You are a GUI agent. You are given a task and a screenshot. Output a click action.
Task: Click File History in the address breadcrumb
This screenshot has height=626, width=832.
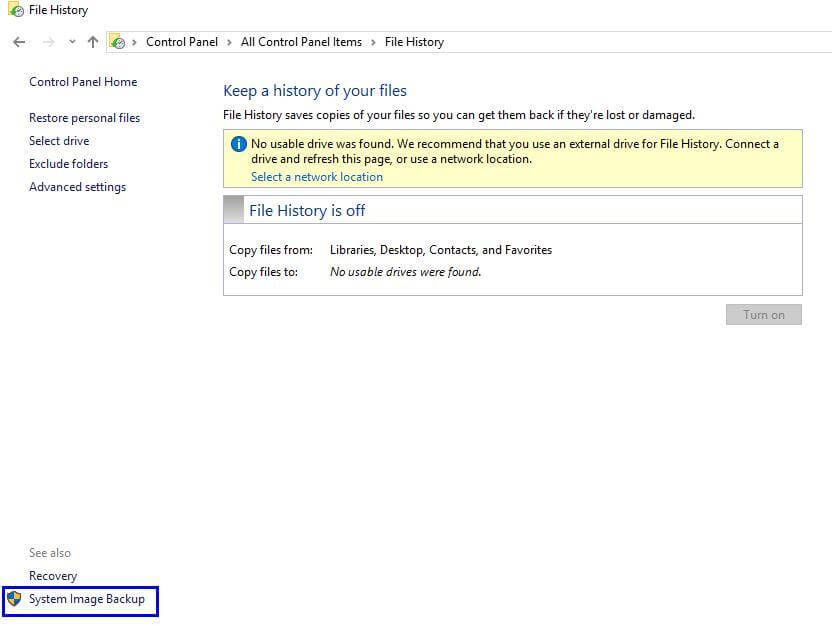(414, 42)
